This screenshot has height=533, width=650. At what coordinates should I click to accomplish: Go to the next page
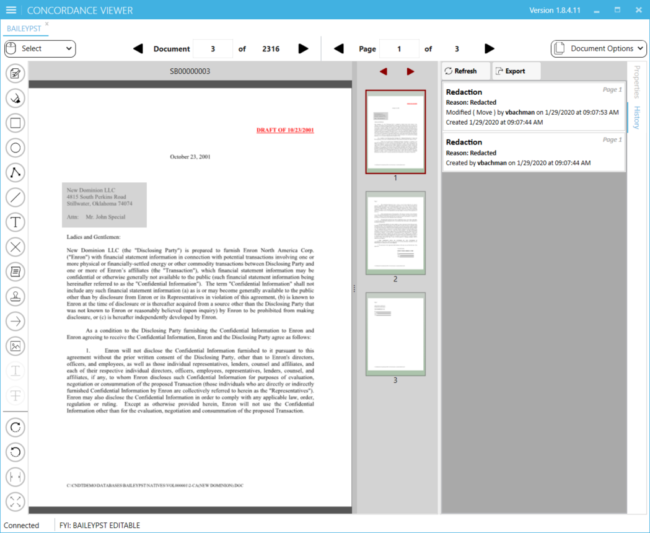[x=489, y=49]
